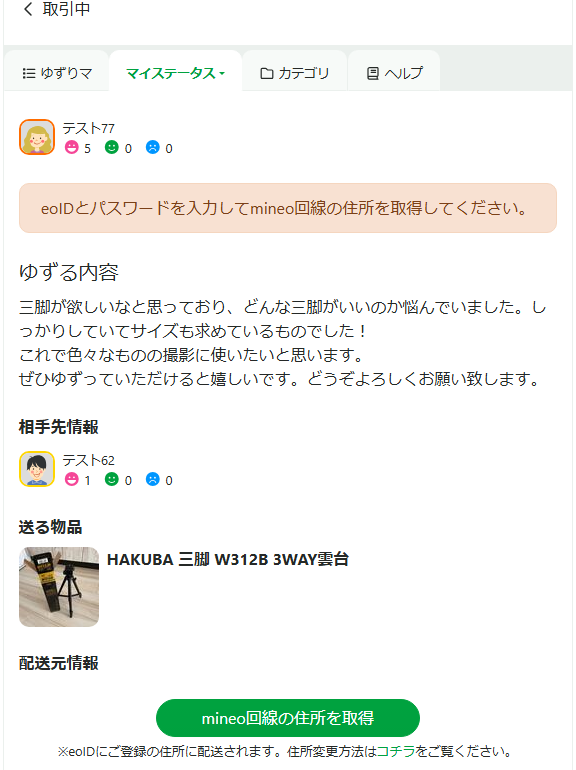Click the blue bad rating icon of テスト62
Screen dimensions: 576x770
coord(153,479)
